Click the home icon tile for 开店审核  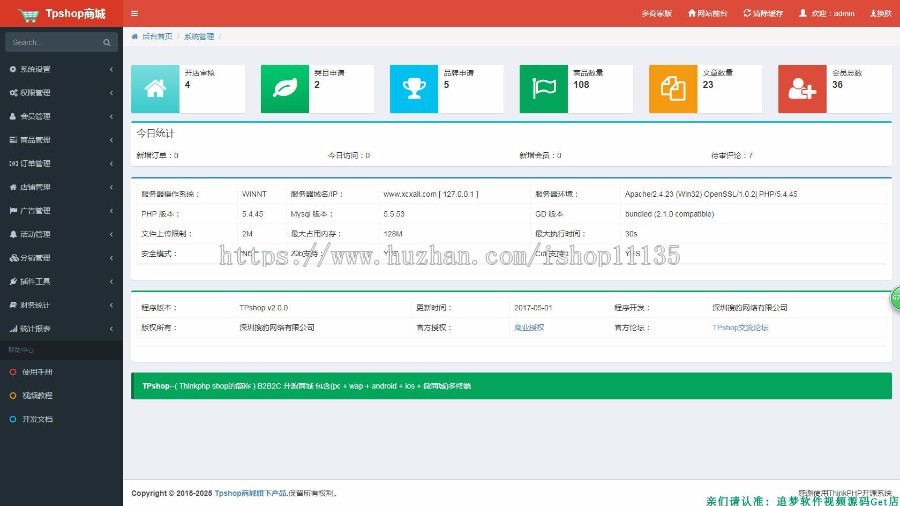[155, 88]
